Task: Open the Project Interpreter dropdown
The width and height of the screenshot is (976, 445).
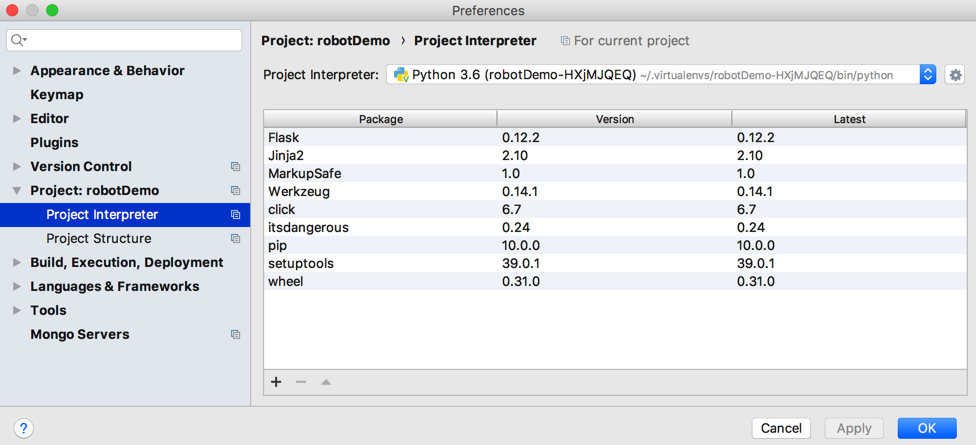Action: pos(660,75)
